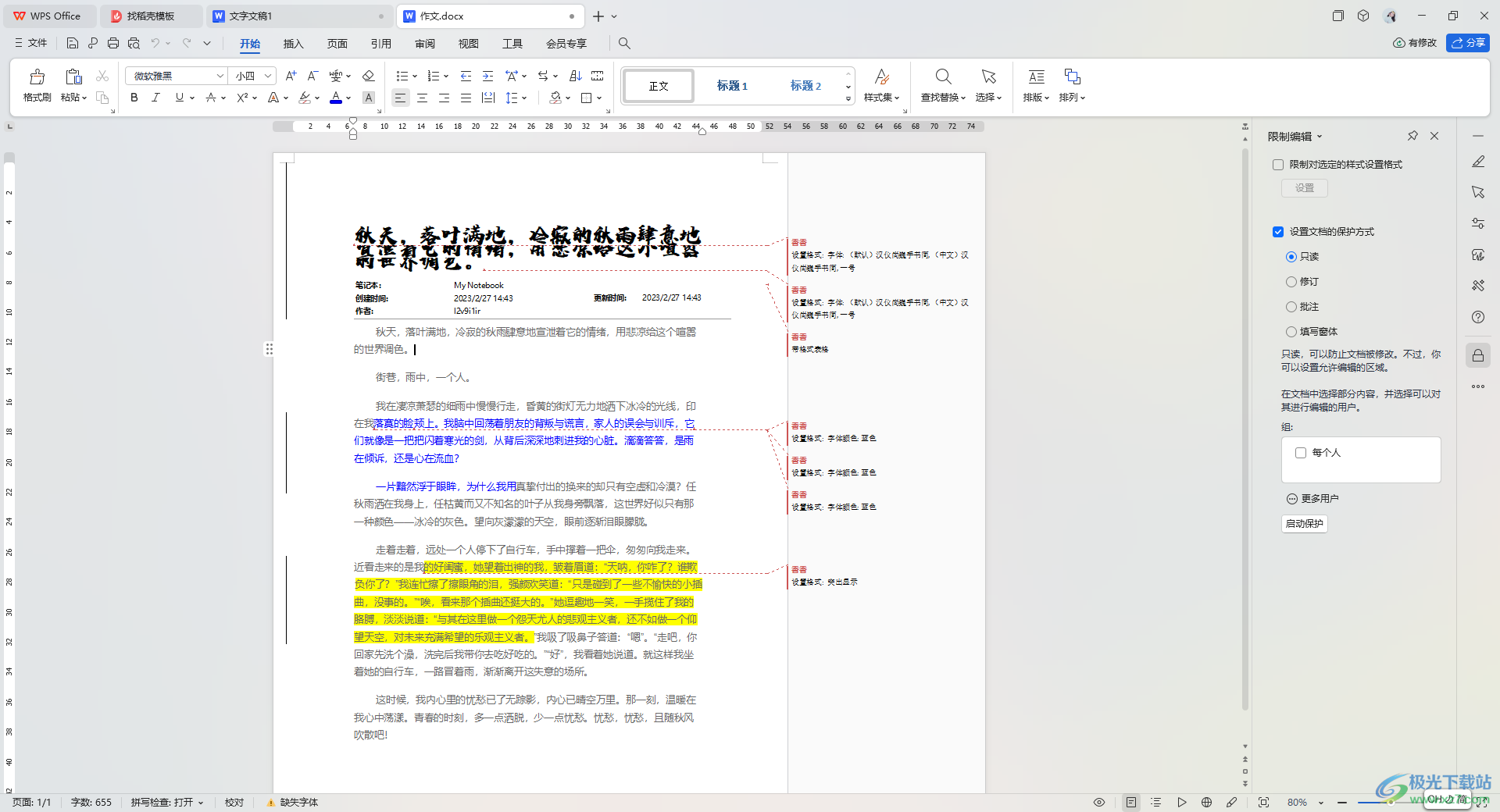
Task: Open spell check 拼写检查 dropdown in status bar
Action: click(201, 803)
